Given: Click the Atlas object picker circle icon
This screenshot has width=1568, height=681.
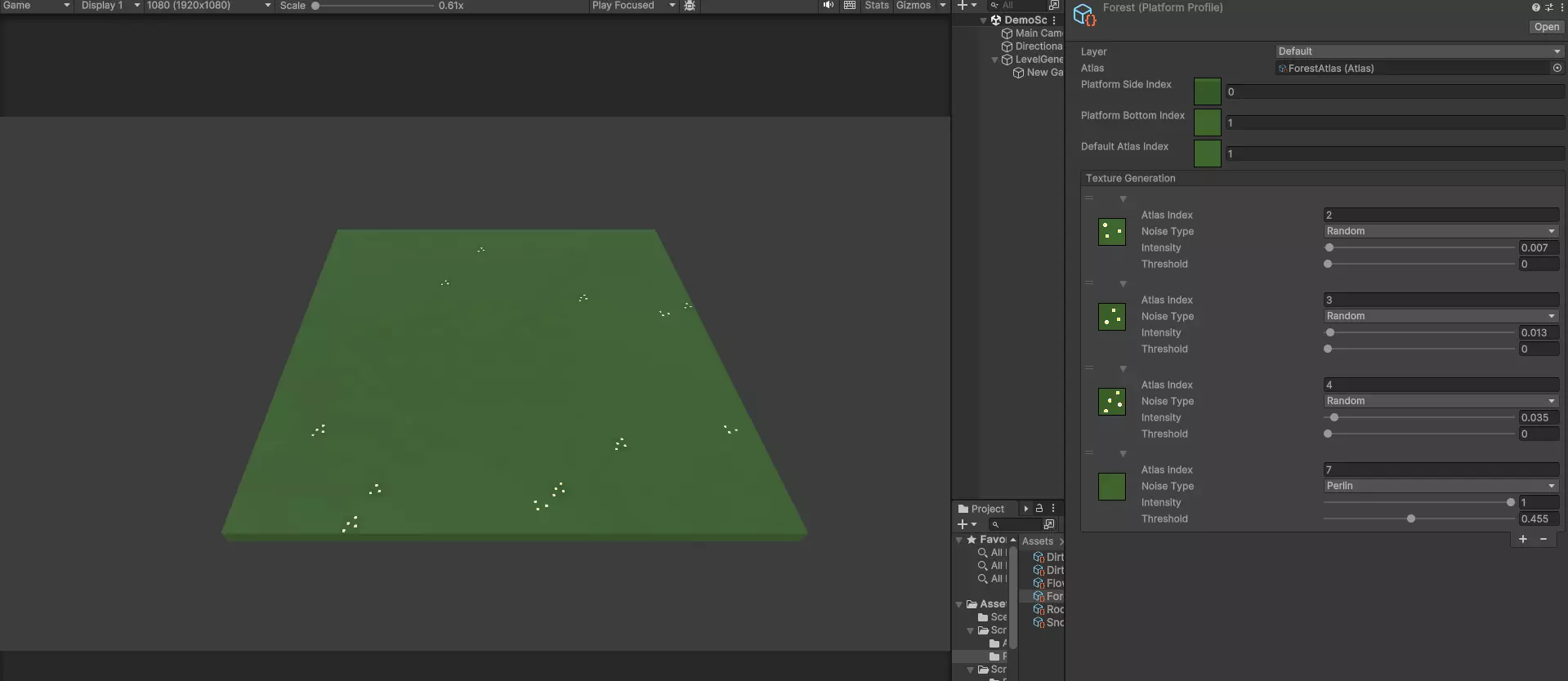Looking at the screenshot, I should pos(1557,69).
